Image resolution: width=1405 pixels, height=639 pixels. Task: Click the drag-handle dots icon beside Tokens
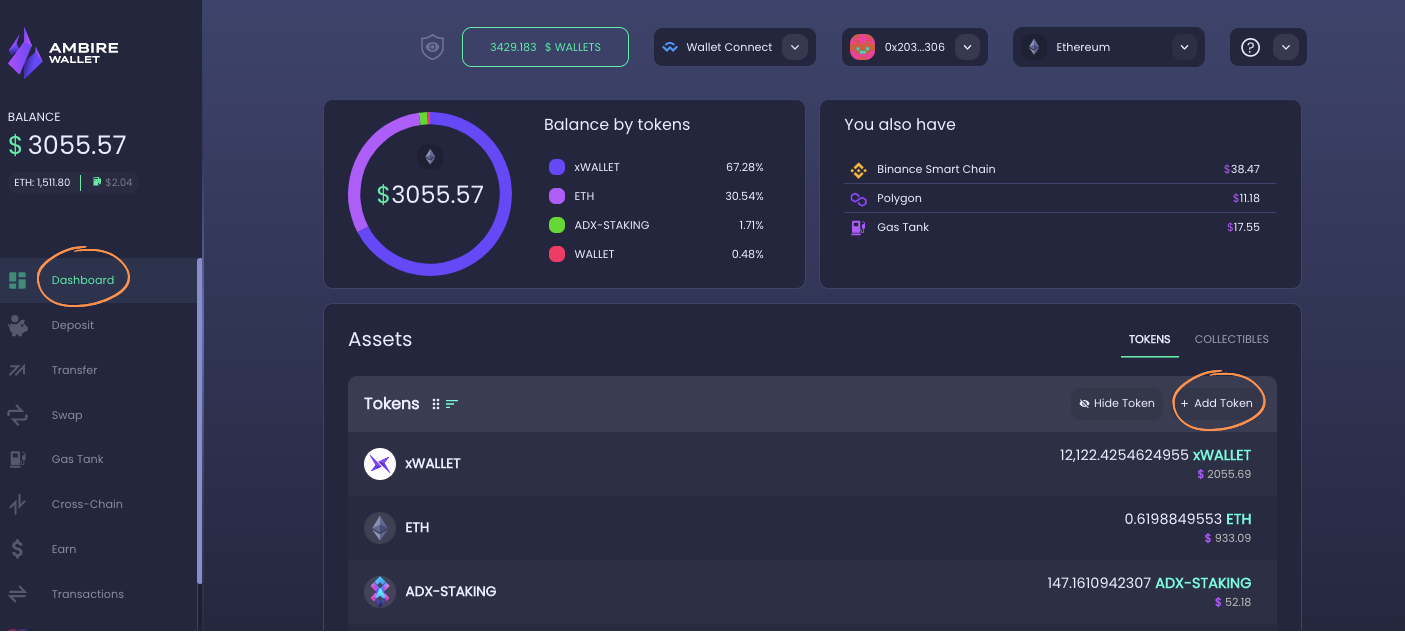pyautogui.click(x=436, y=404)
